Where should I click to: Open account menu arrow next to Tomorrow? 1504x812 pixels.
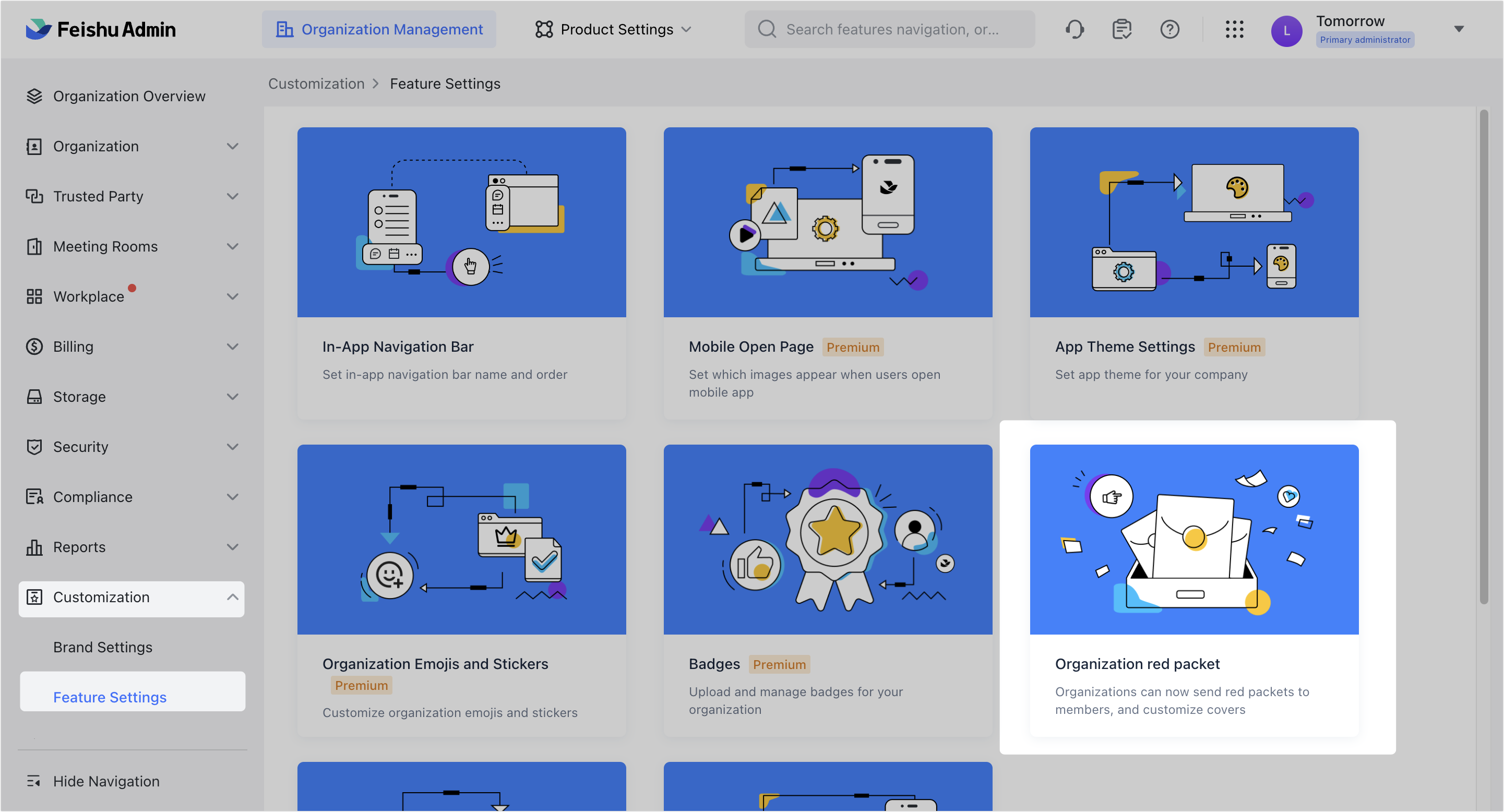point(1459,29)
